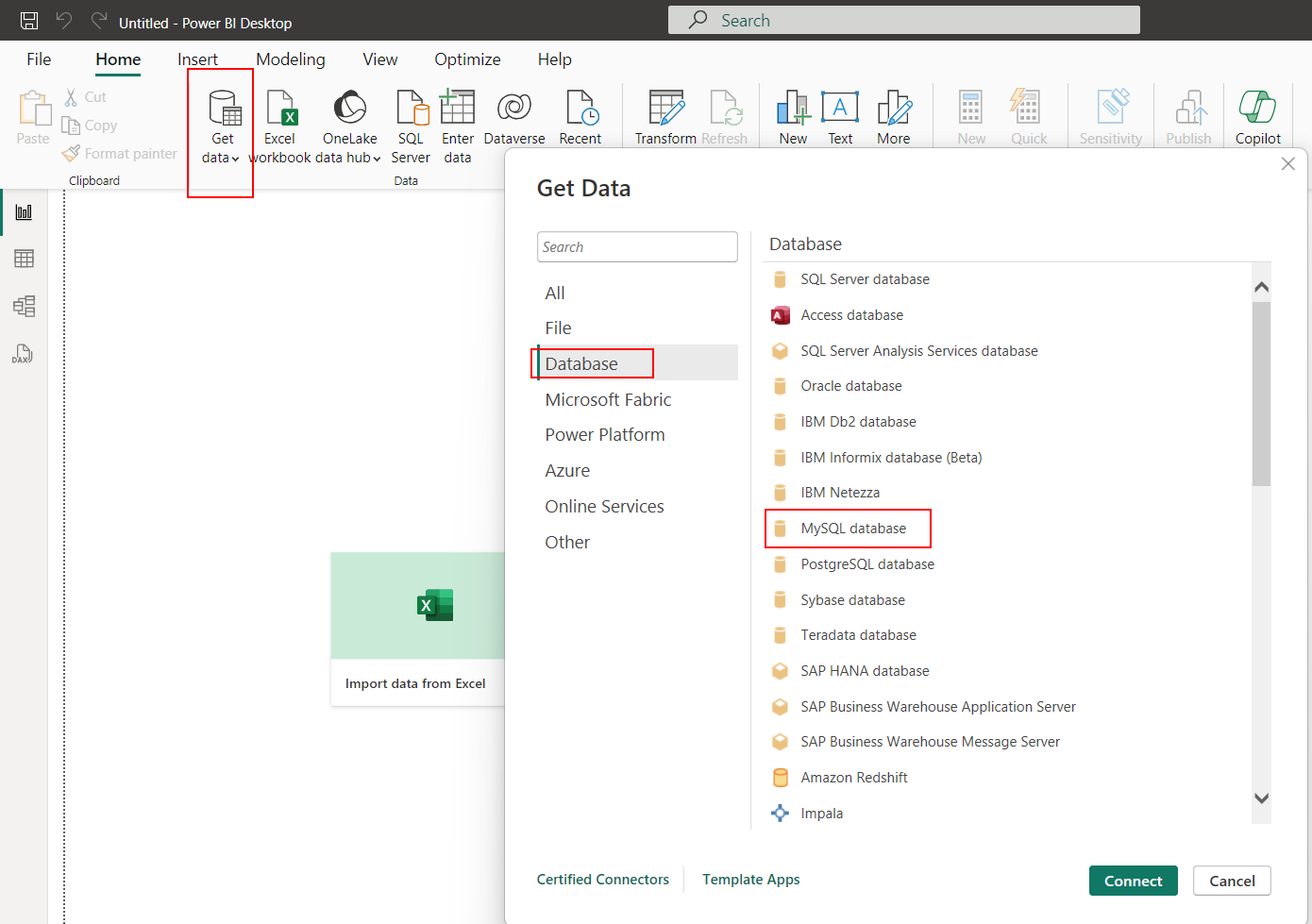Click scrollbar up arrow in connector list

(1261, 287)
